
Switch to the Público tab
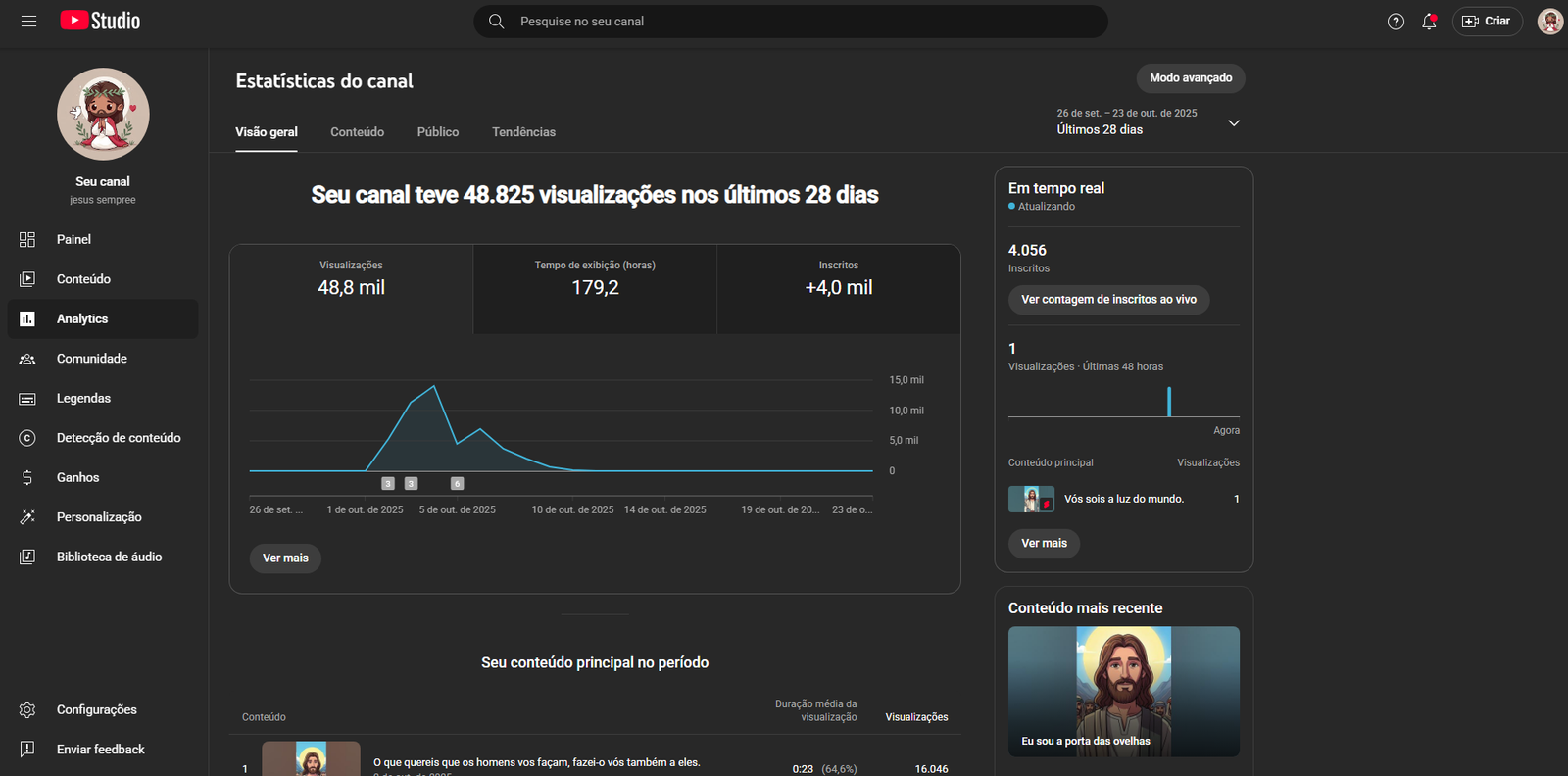pos(437,132)
